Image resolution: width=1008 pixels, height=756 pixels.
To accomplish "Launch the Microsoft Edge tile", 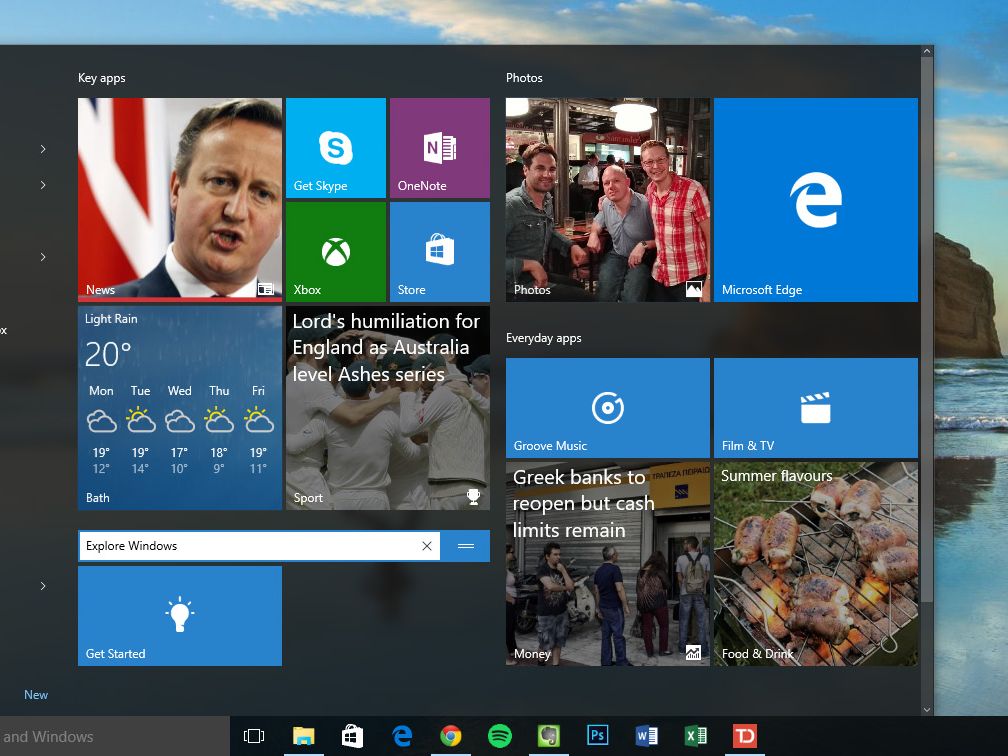I will [x=816, y=200].
